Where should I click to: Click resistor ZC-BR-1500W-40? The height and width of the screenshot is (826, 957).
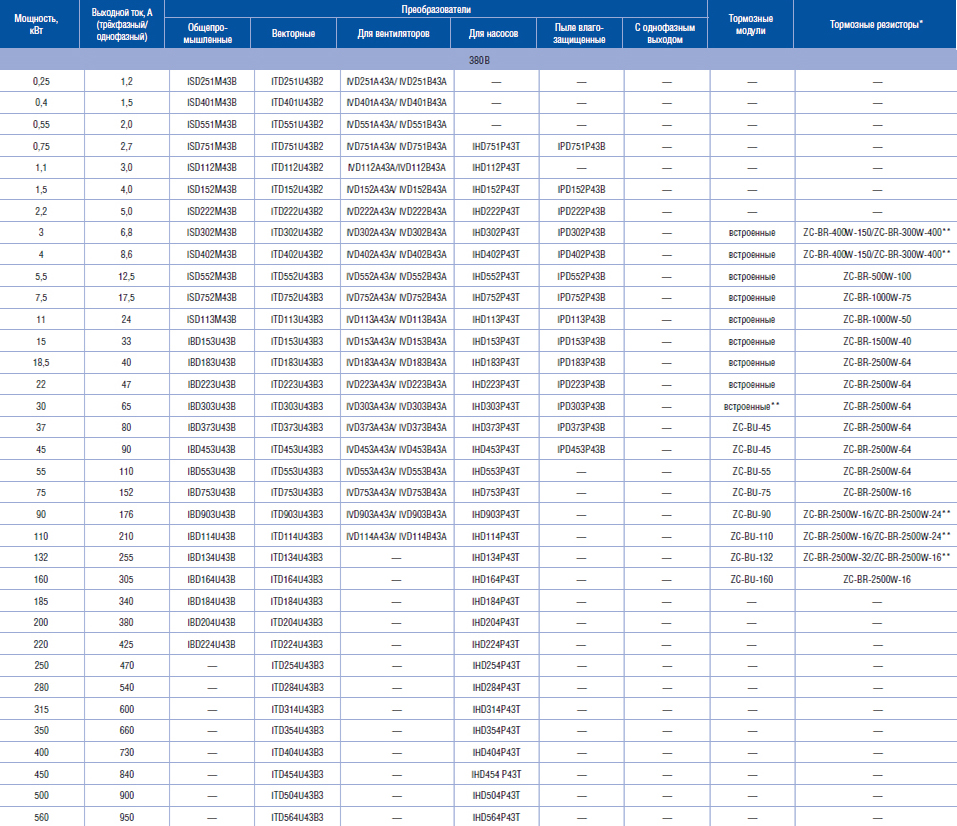(x=877, y=341)
